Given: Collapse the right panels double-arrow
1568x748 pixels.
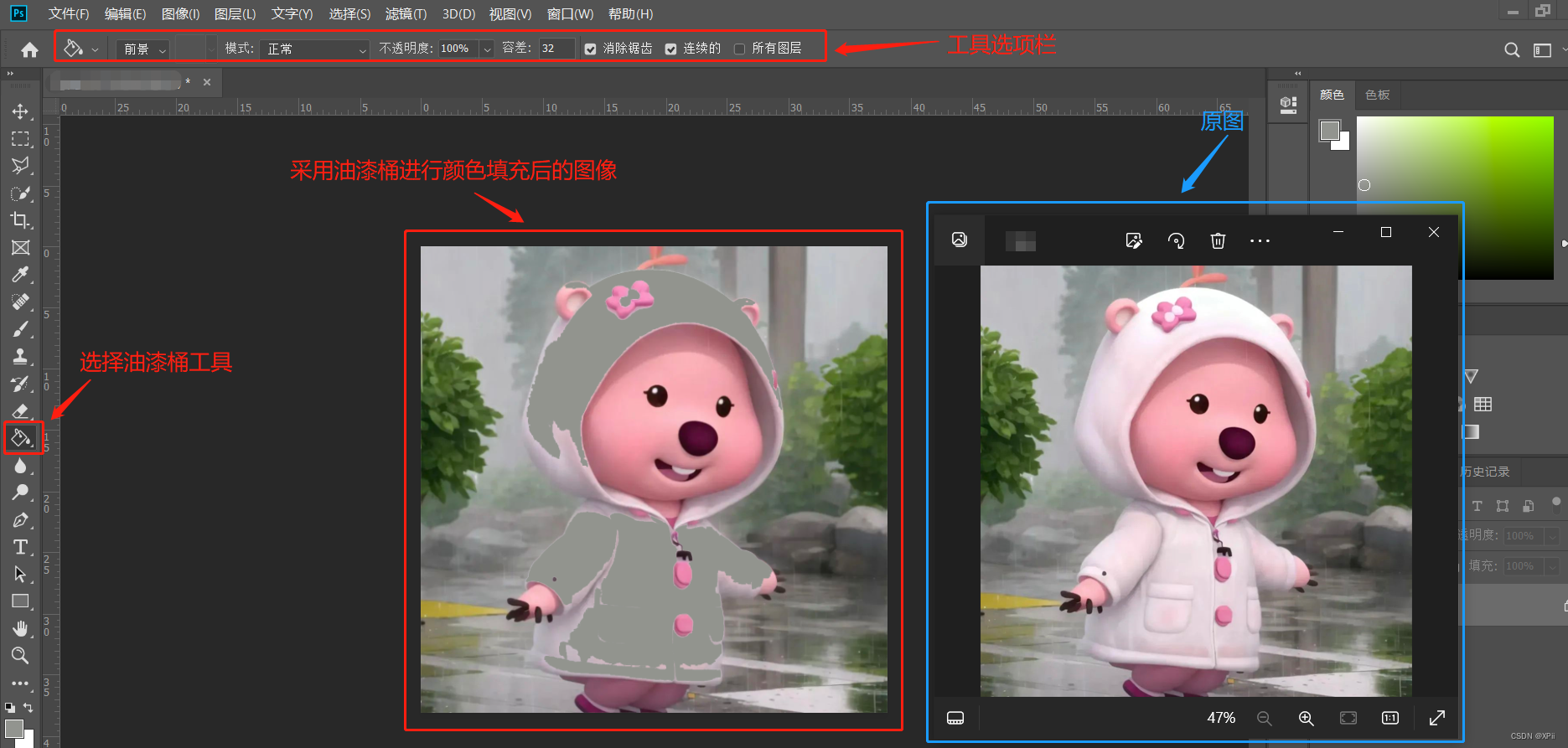Looking at the screenshot, I should tap(1297, 74).
